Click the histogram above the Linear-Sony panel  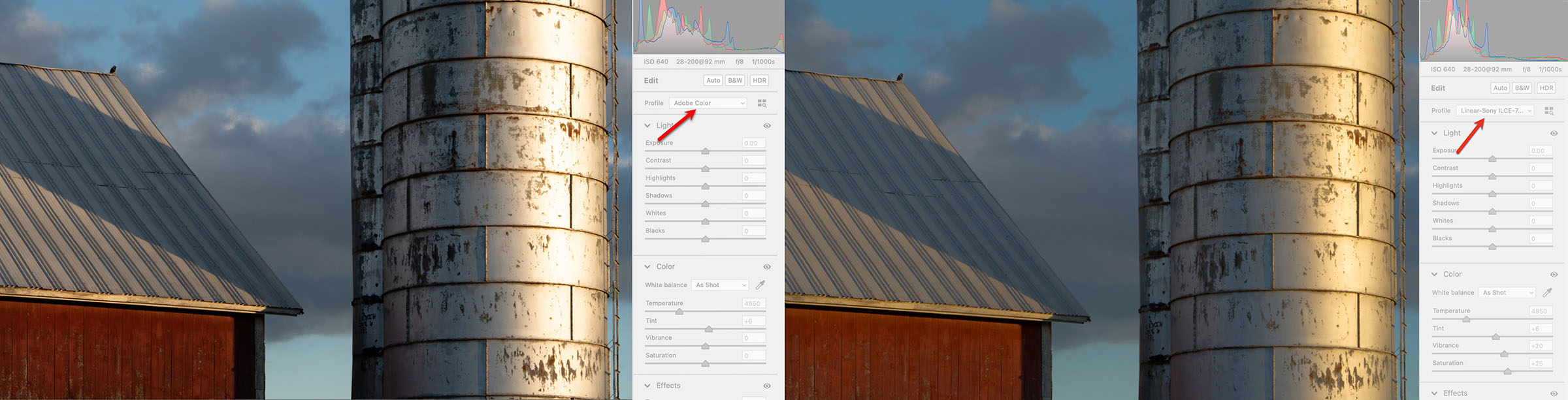pyautogui.click(x=1495, y=31)
